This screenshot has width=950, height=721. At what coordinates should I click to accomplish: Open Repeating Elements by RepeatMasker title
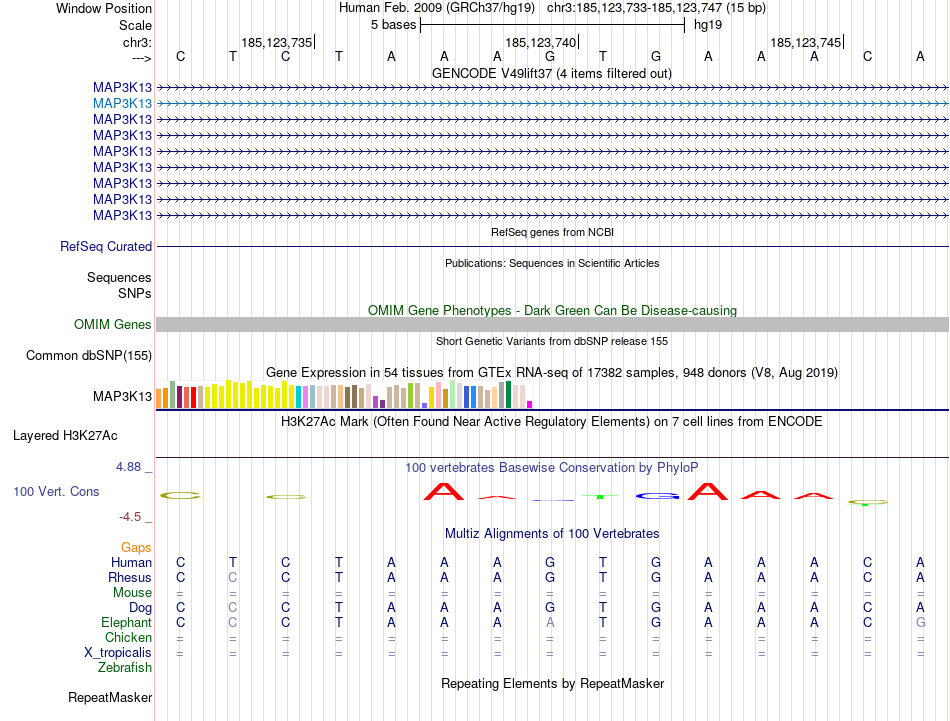click(552, 683)
